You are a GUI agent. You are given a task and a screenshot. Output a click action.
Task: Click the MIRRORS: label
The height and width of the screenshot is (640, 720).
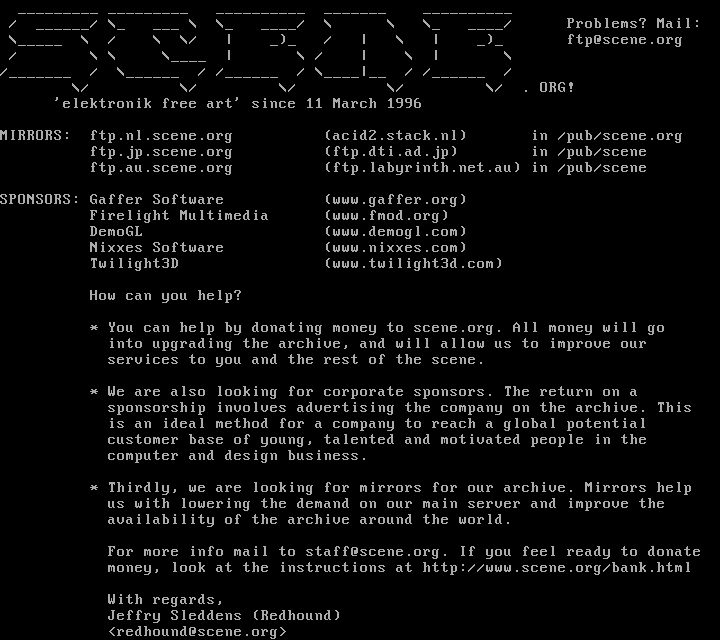tap(35, 136)
